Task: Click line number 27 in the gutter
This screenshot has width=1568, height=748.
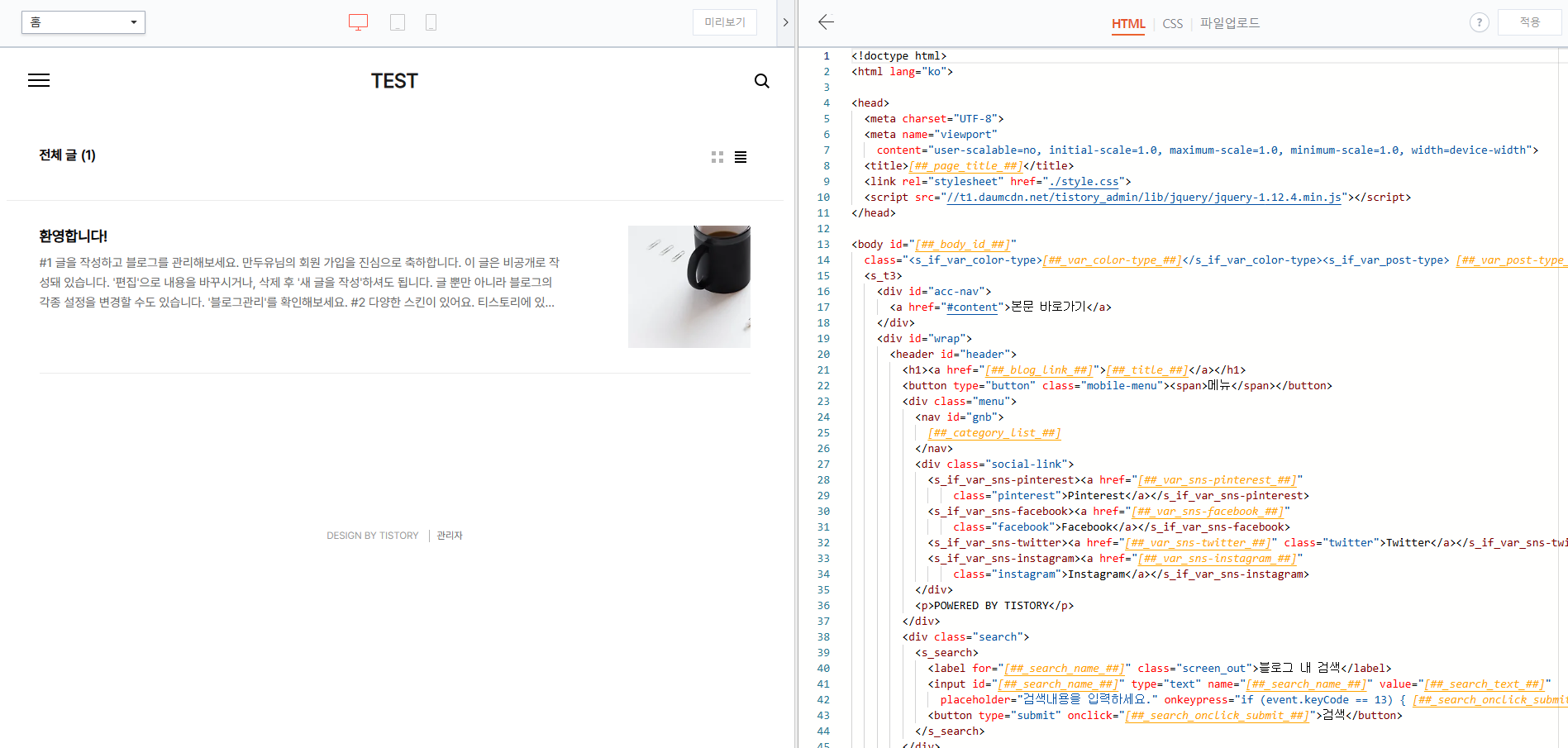Action: [x=823, y=465]
